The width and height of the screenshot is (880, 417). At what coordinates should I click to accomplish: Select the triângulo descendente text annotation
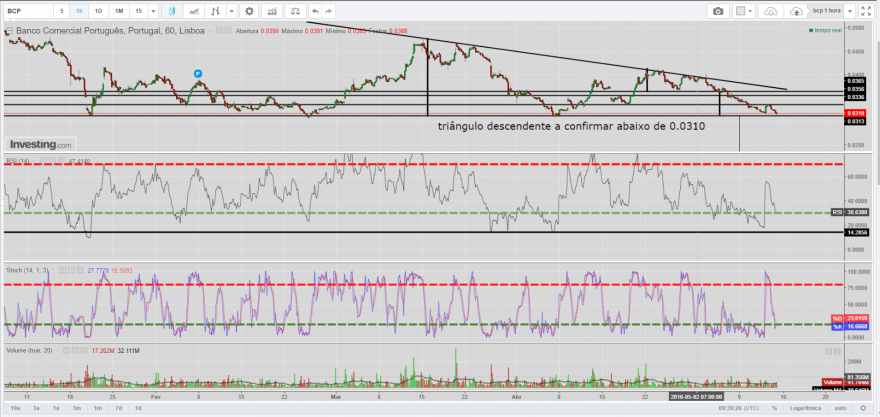(571, 127)
